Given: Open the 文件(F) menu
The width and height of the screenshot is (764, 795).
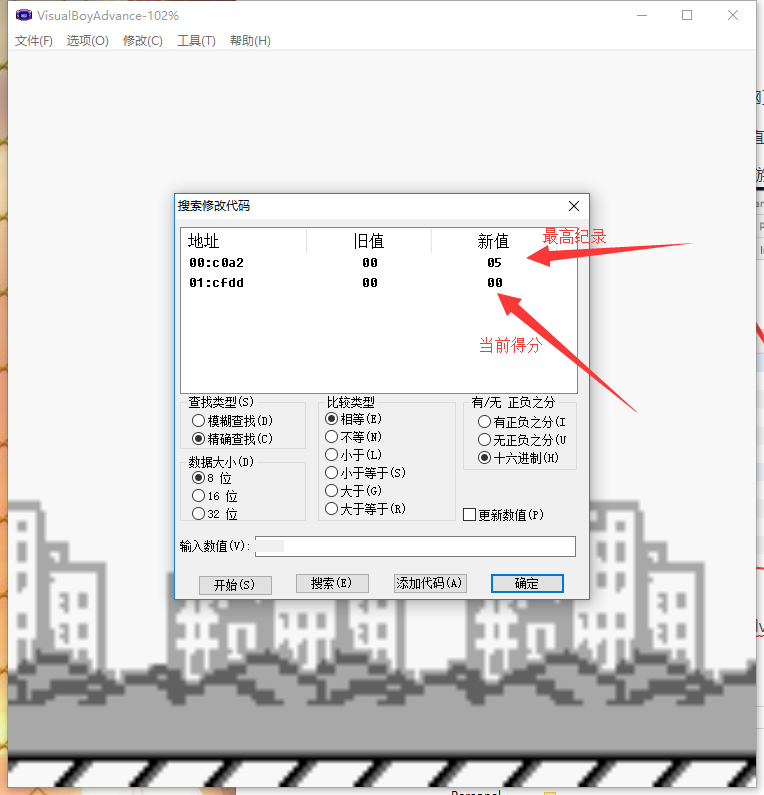Looking at the screenshot, I should click(33, 41).
